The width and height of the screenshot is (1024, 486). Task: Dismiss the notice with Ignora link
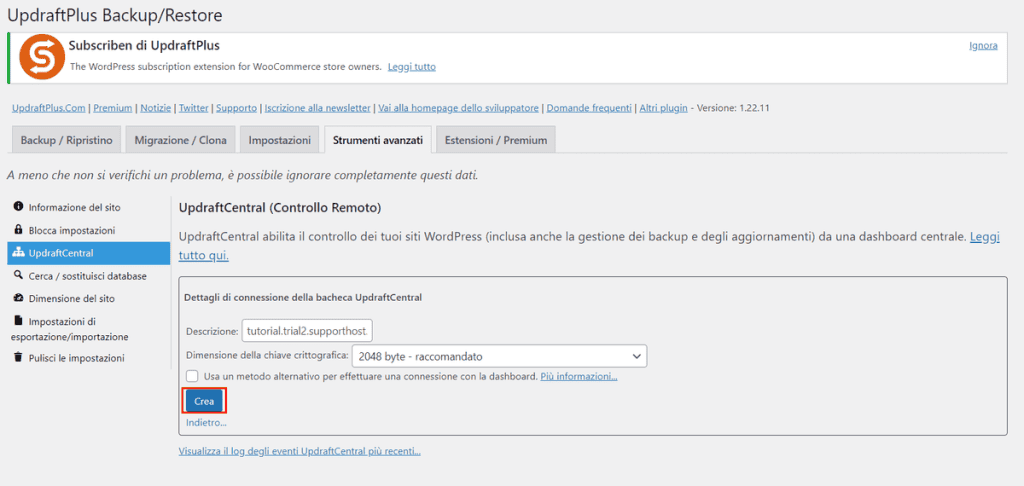(983, 46)
